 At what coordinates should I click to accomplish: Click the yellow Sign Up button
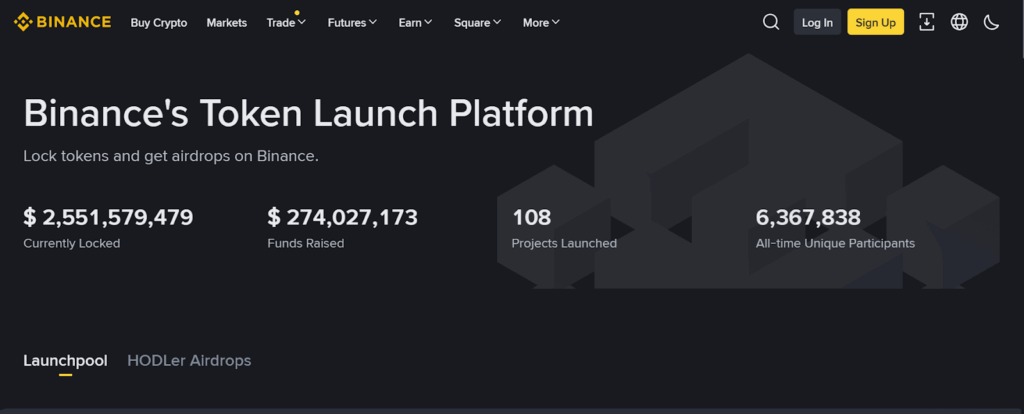coord(875,22)
